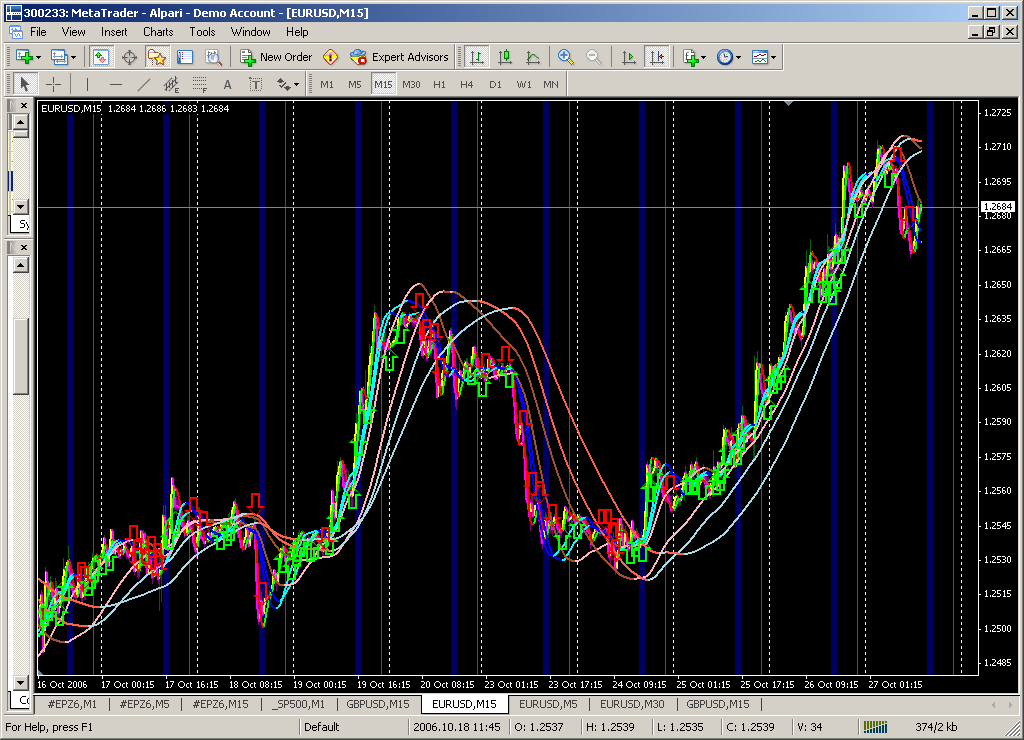Toggle the Auto Scroll chart icon

click(628, 57)
